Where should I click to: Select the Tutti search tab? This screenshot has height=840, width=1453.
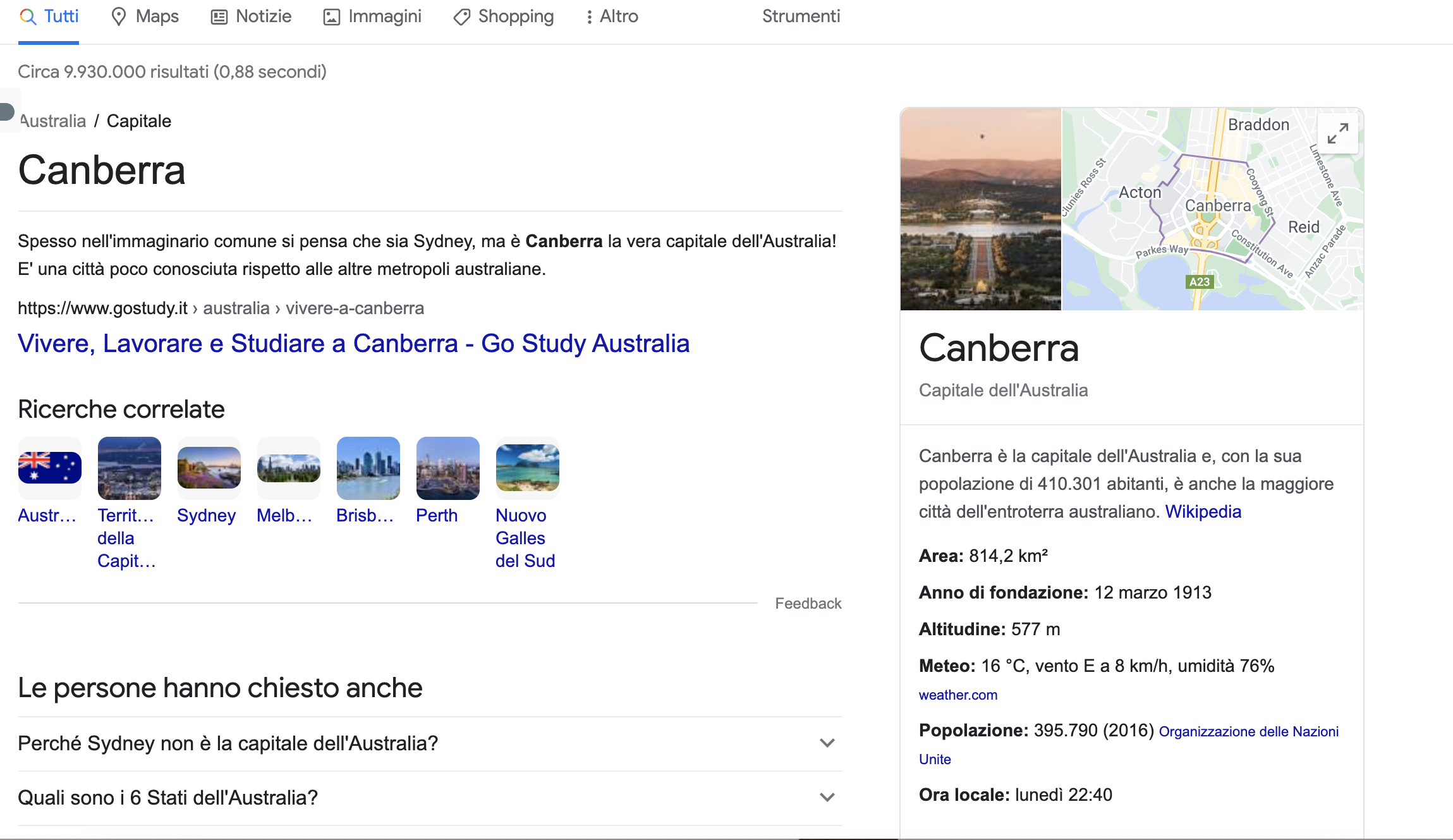click(x=49, y=17)
